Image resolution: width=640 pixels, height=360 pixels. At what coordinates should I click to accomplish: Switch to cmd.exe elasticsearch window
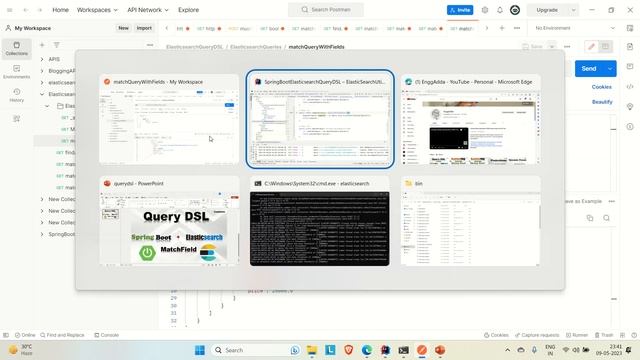[x=320, y=221]
